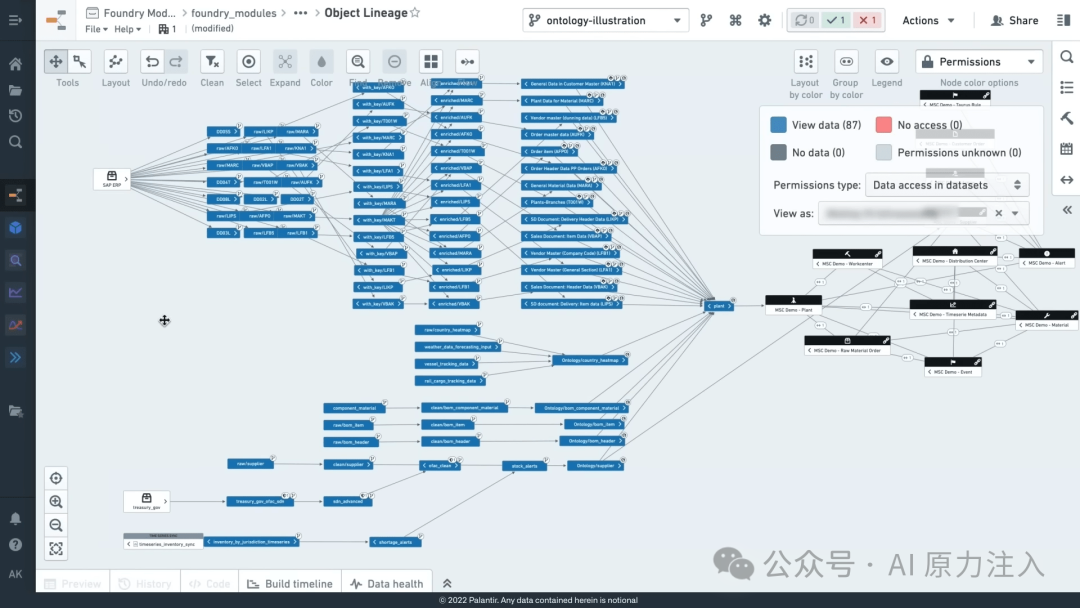Fit graph to screen
Viewport: 1080px width, 608px height.
point(56,549)
